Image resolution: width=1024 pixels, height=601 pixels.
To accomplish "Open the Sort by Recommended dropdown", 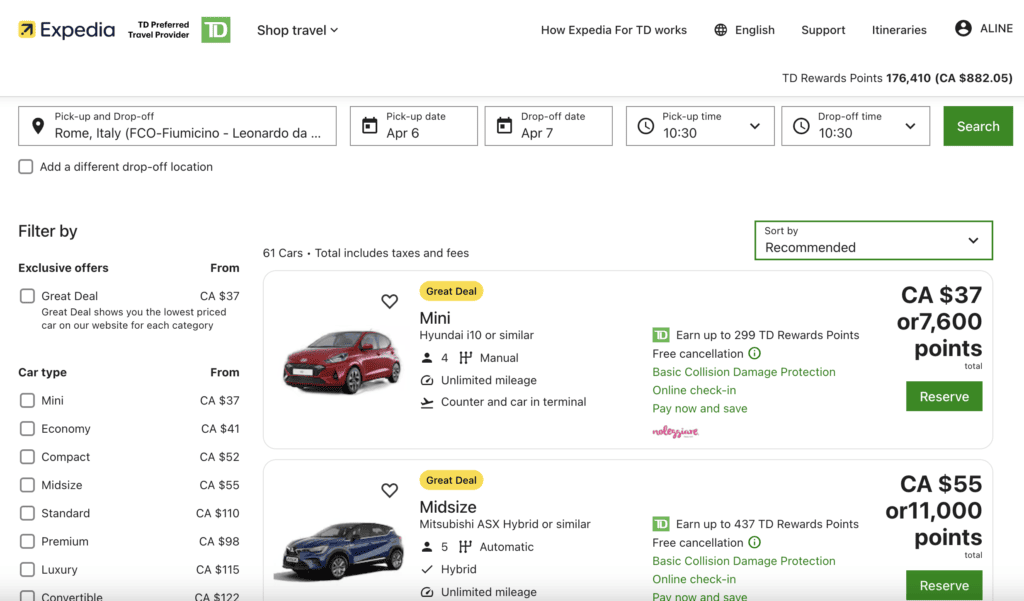I will pyautogui.click(x=873, y=240).
